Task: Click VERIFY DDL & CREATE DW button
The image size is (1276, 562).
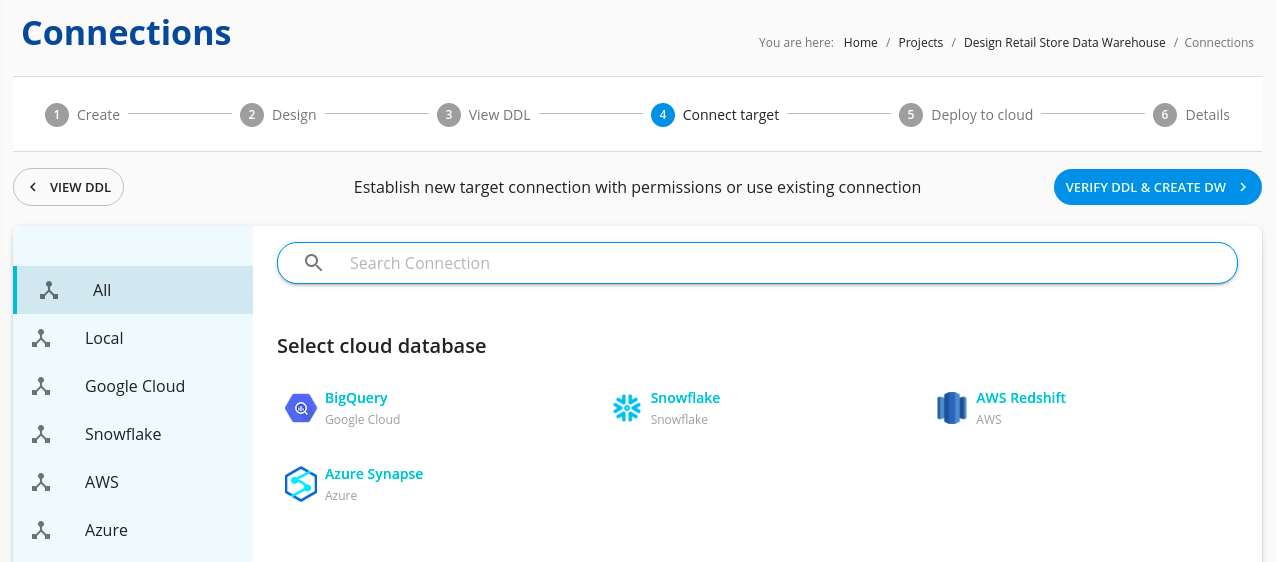Action: pyautogui.click(x=1158, y=187)
